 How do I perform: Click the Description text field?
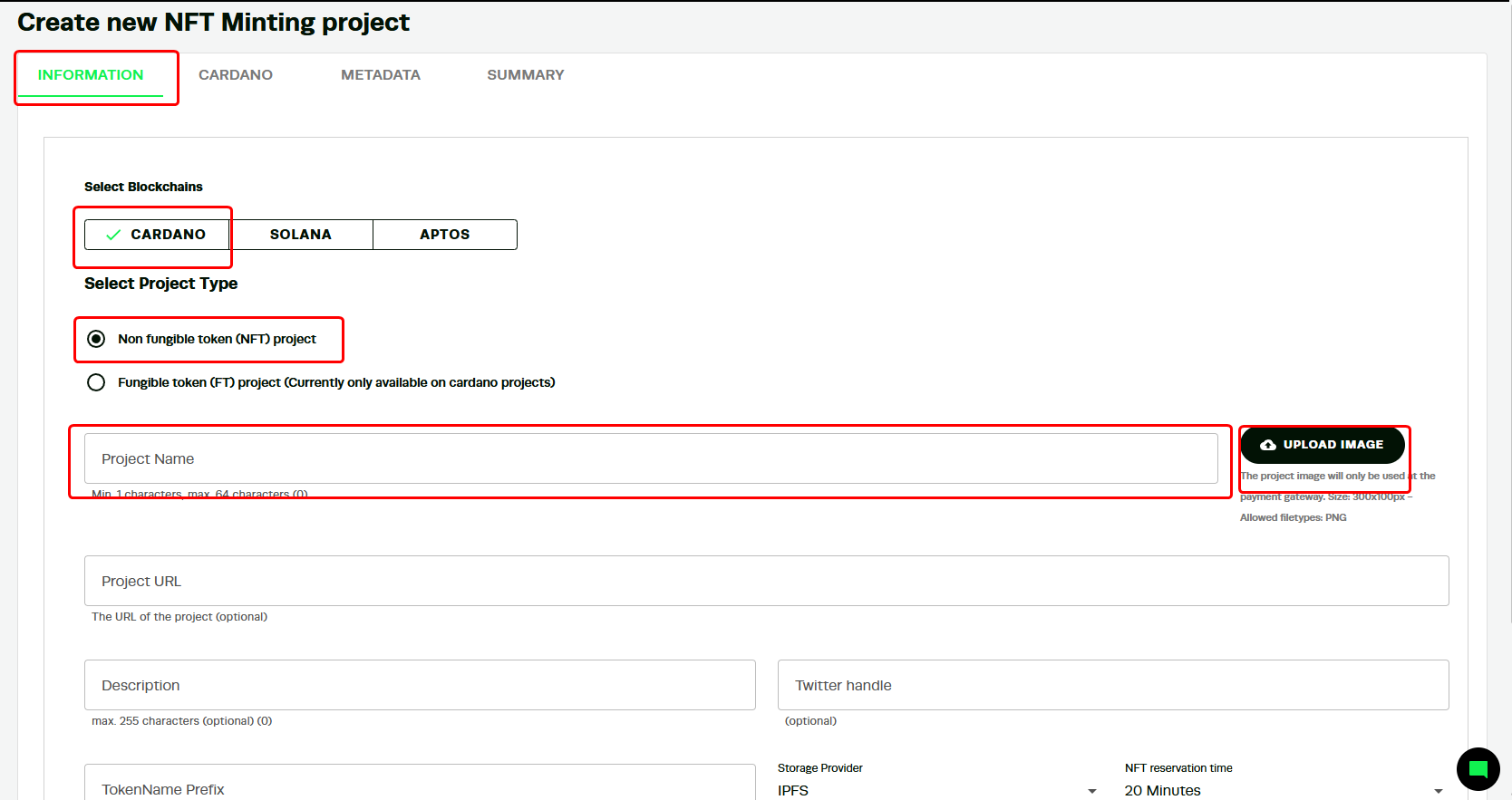click(x=420, y=685)
